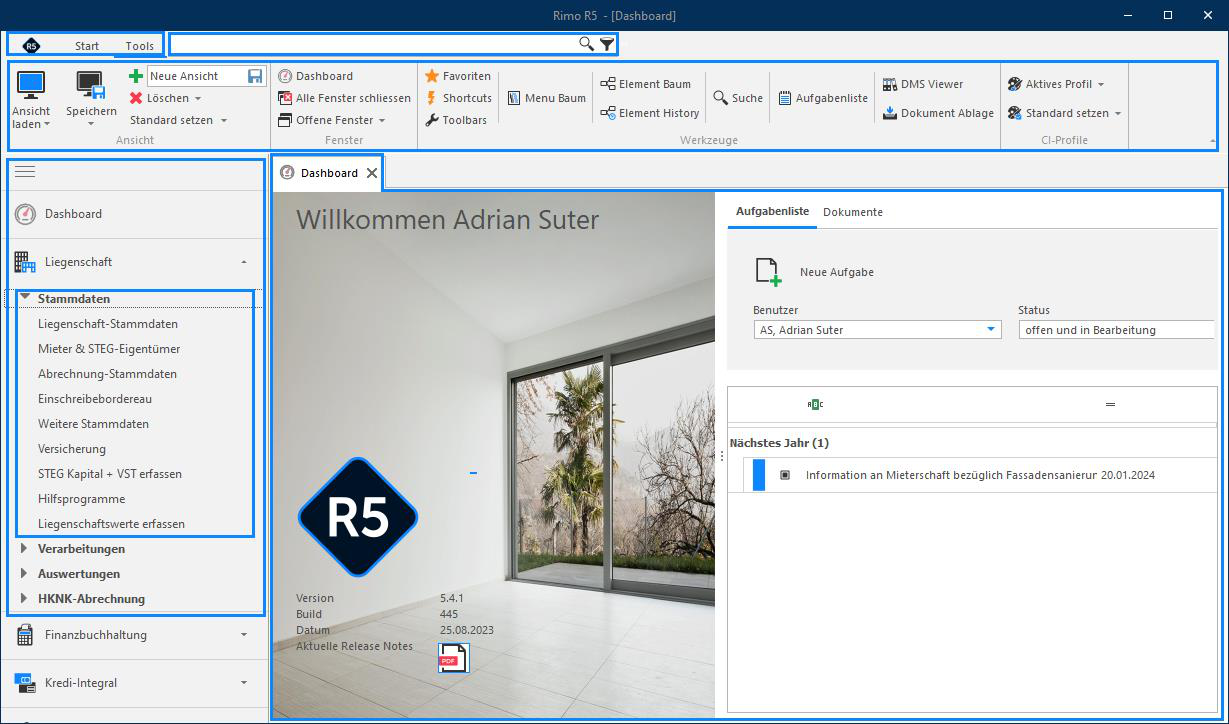This screenshot has width=1229, height=724.
Task: Open the R5 application menu icon
Action: pyautogui.click(x=32, y=46)
